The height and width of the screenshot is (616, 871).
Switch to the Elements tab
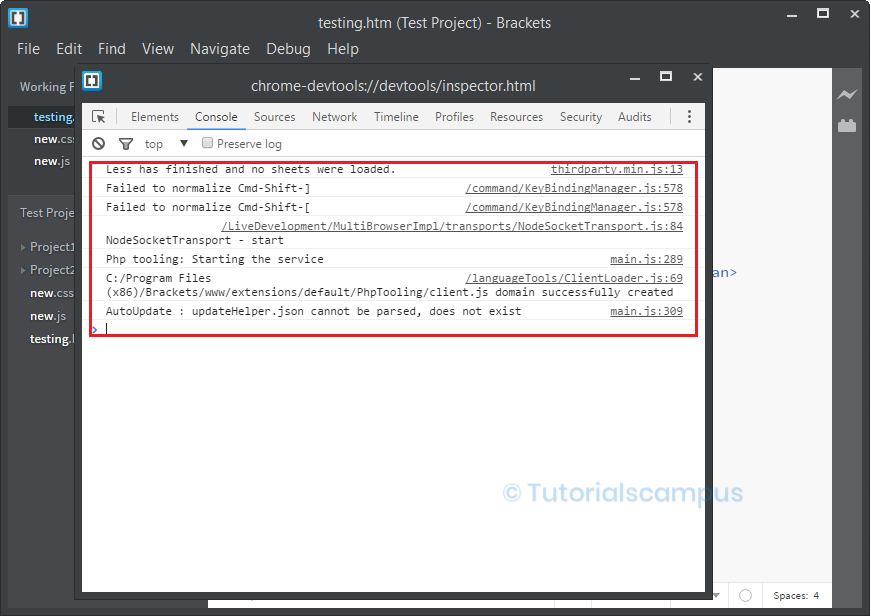154,117
